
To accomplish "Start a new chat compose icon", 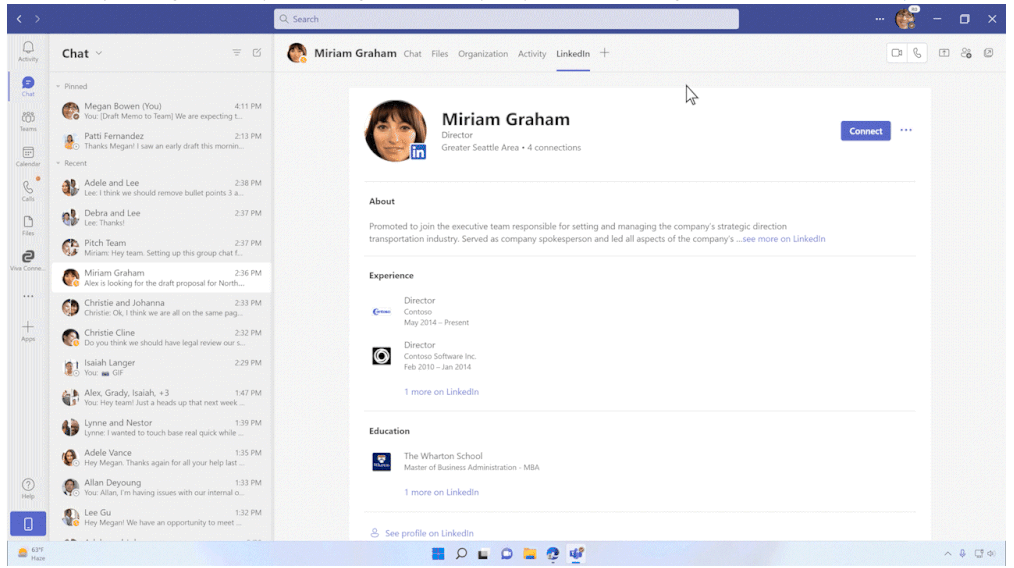I will pos(257,53).
